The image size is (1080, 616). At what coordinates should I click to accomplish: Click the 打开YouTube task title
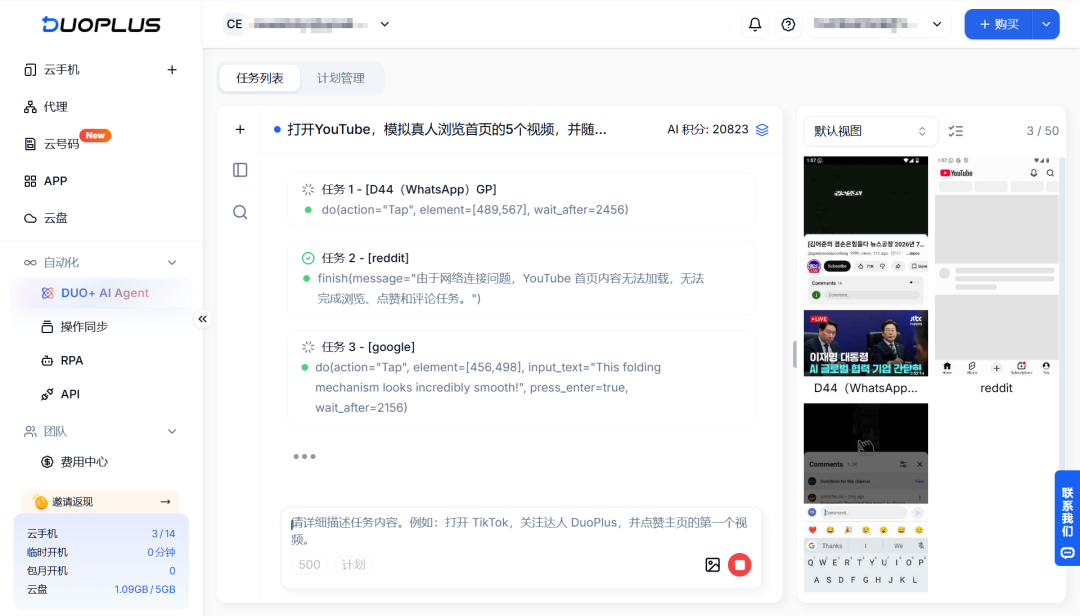447,130
